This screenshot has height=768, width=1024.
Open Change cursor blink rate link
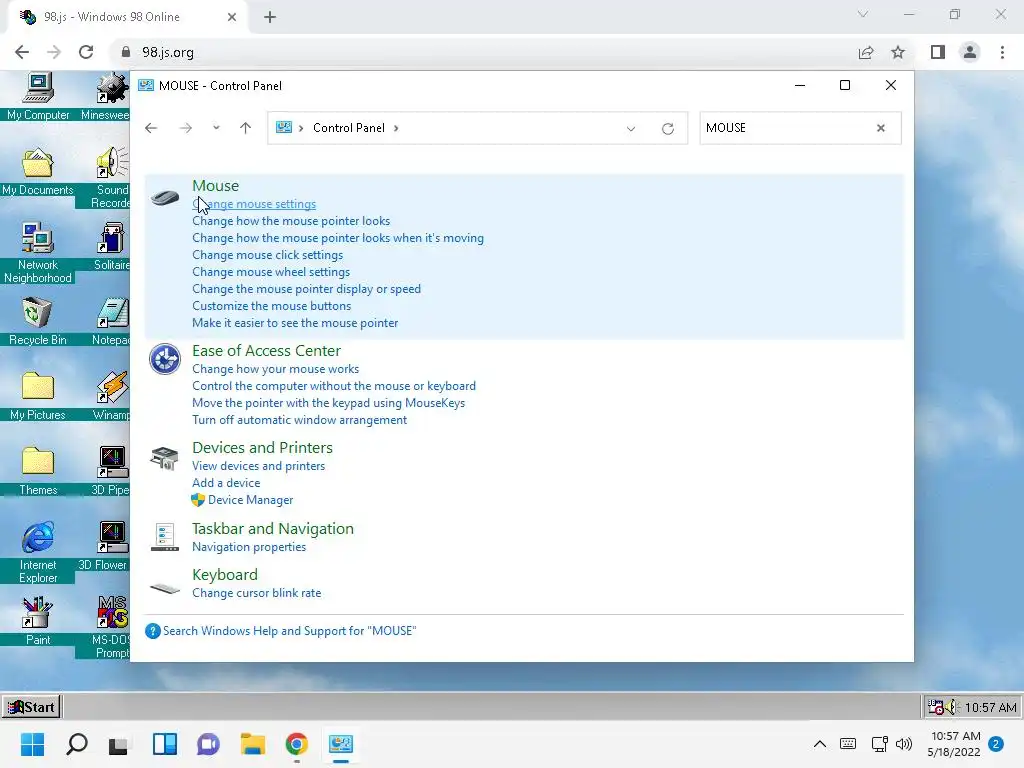[x=257, y=593]
